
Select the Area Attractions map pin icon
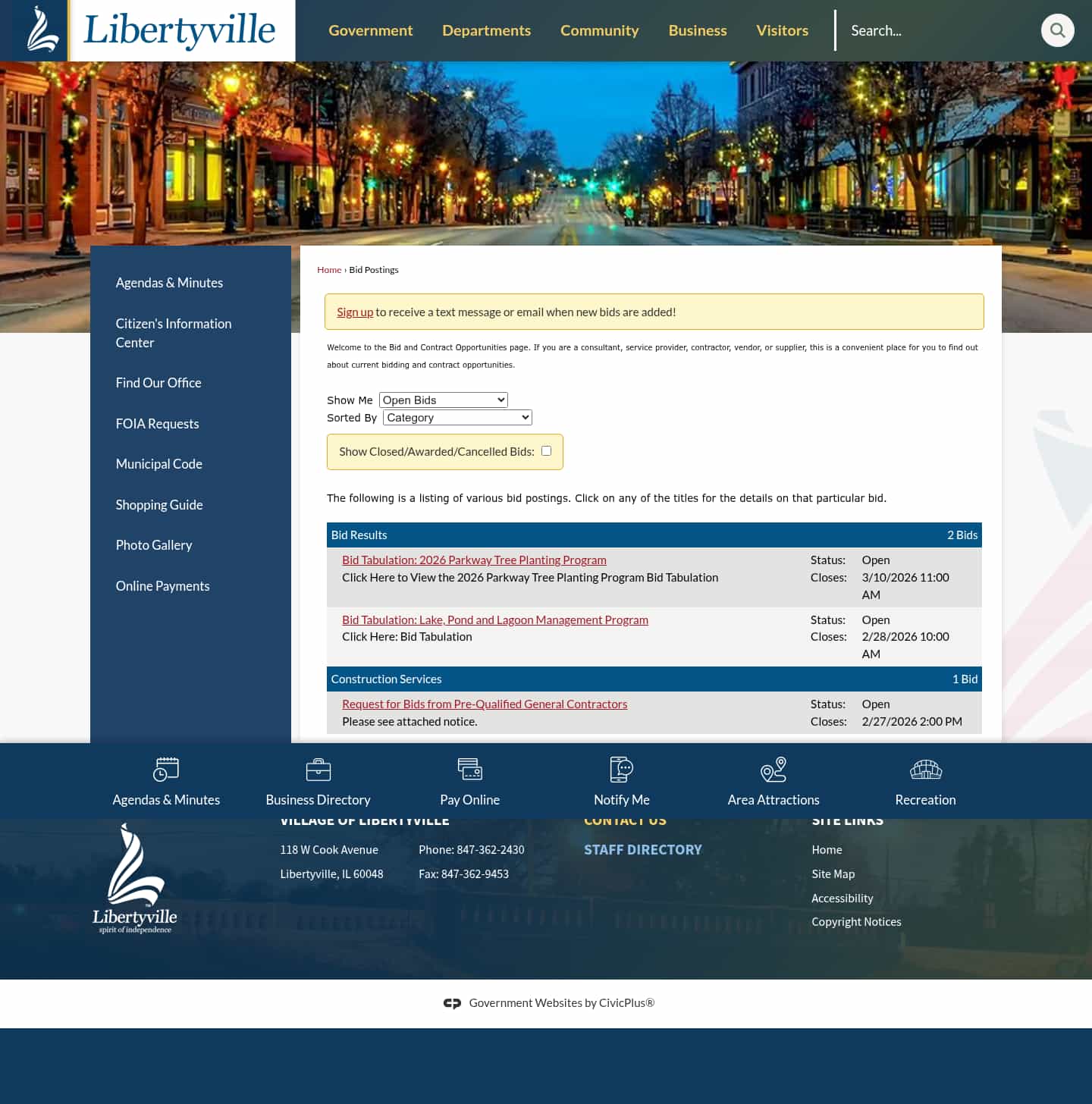pyautogui.click(x=773, y=769)
